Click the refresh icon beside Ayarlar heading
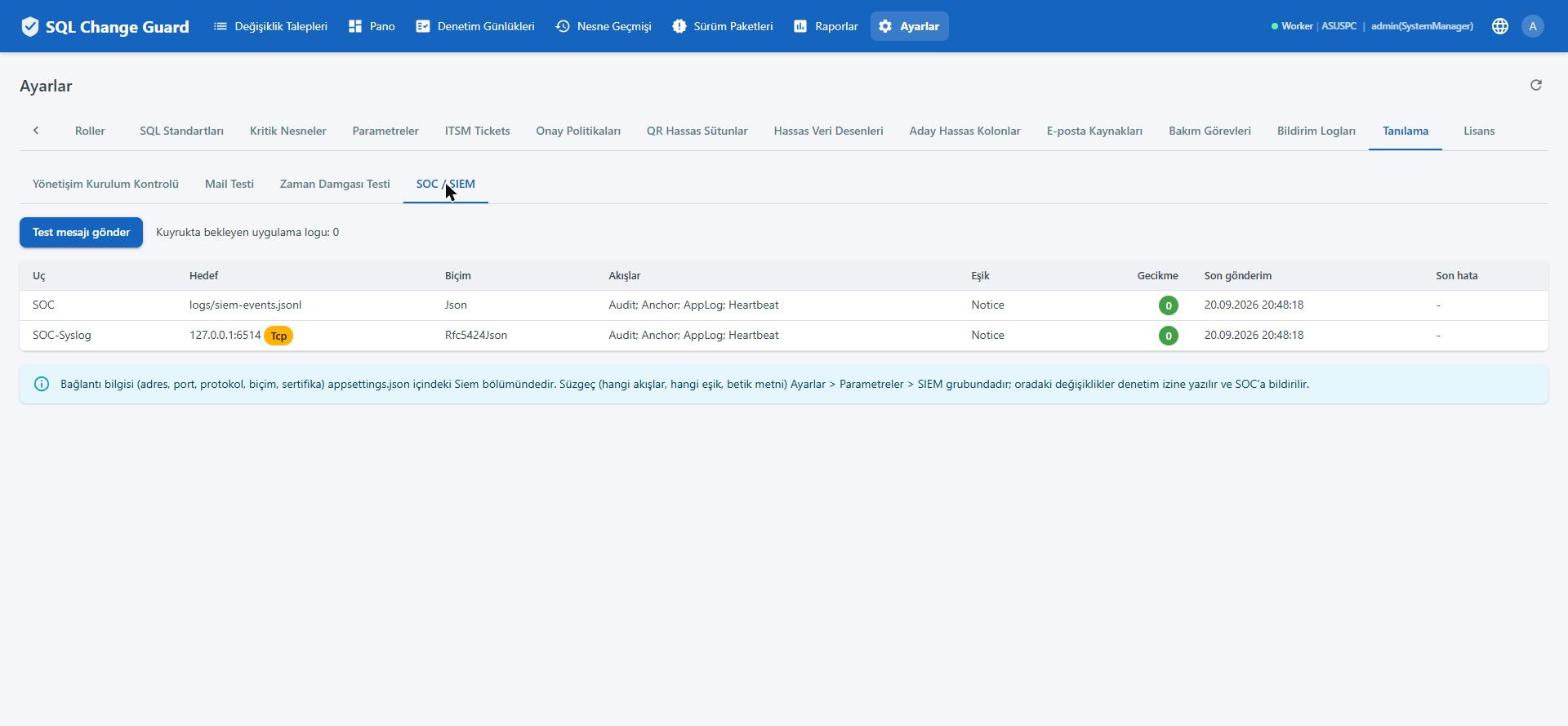 coord(1536,85)
